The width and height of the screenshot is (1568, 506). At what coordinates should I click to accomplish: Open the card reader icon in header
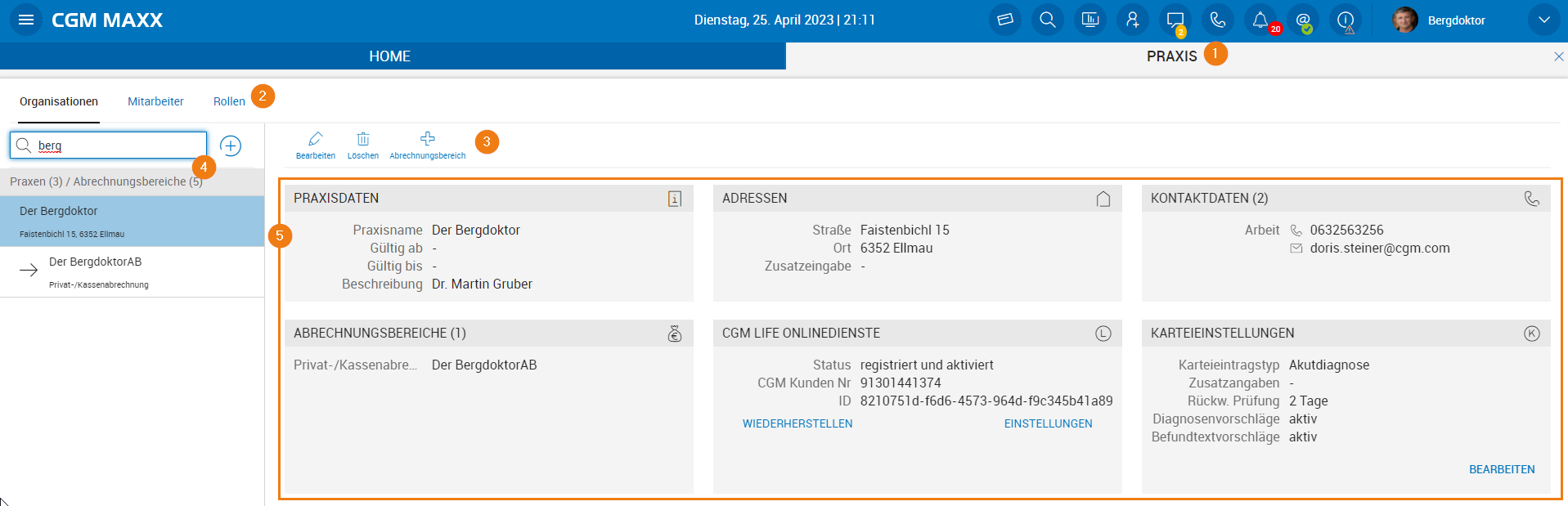[x=1005, y=20]
